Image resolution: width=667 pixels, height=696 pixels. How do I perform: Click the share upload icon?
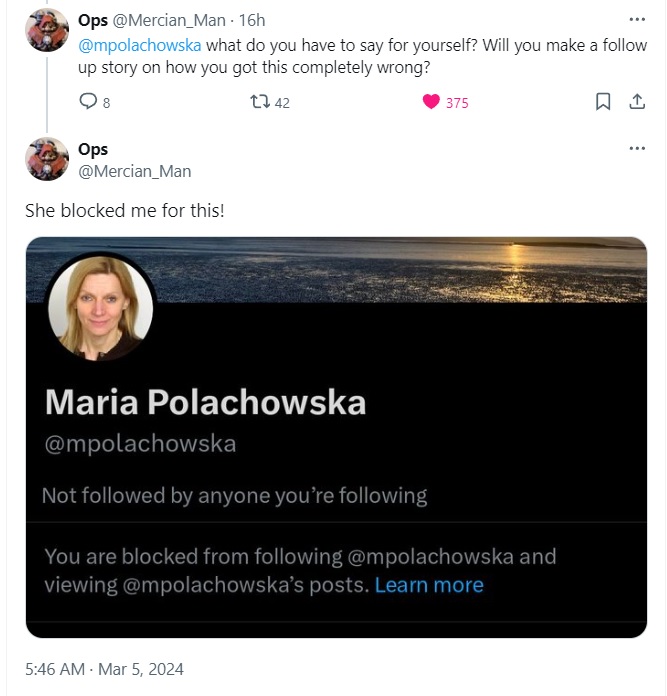636,102
